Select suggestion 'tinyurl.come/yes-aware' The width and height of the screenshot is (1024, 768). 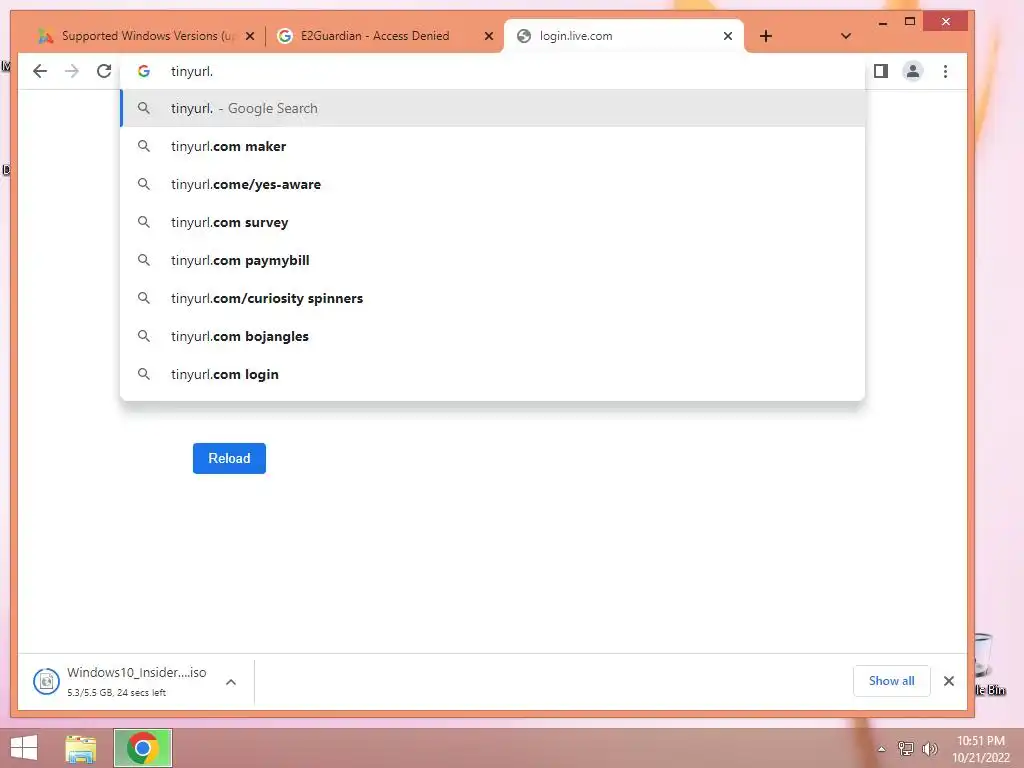point(492,184)
